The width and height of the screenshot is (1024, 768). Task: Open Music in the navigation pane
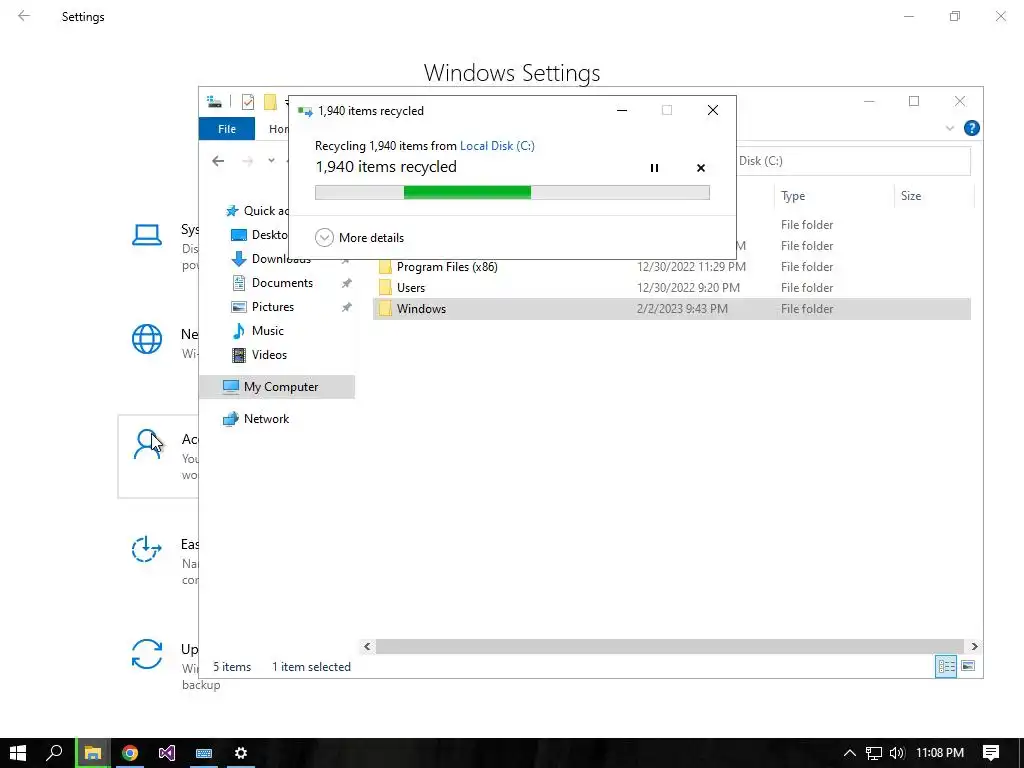pos(259,330)
